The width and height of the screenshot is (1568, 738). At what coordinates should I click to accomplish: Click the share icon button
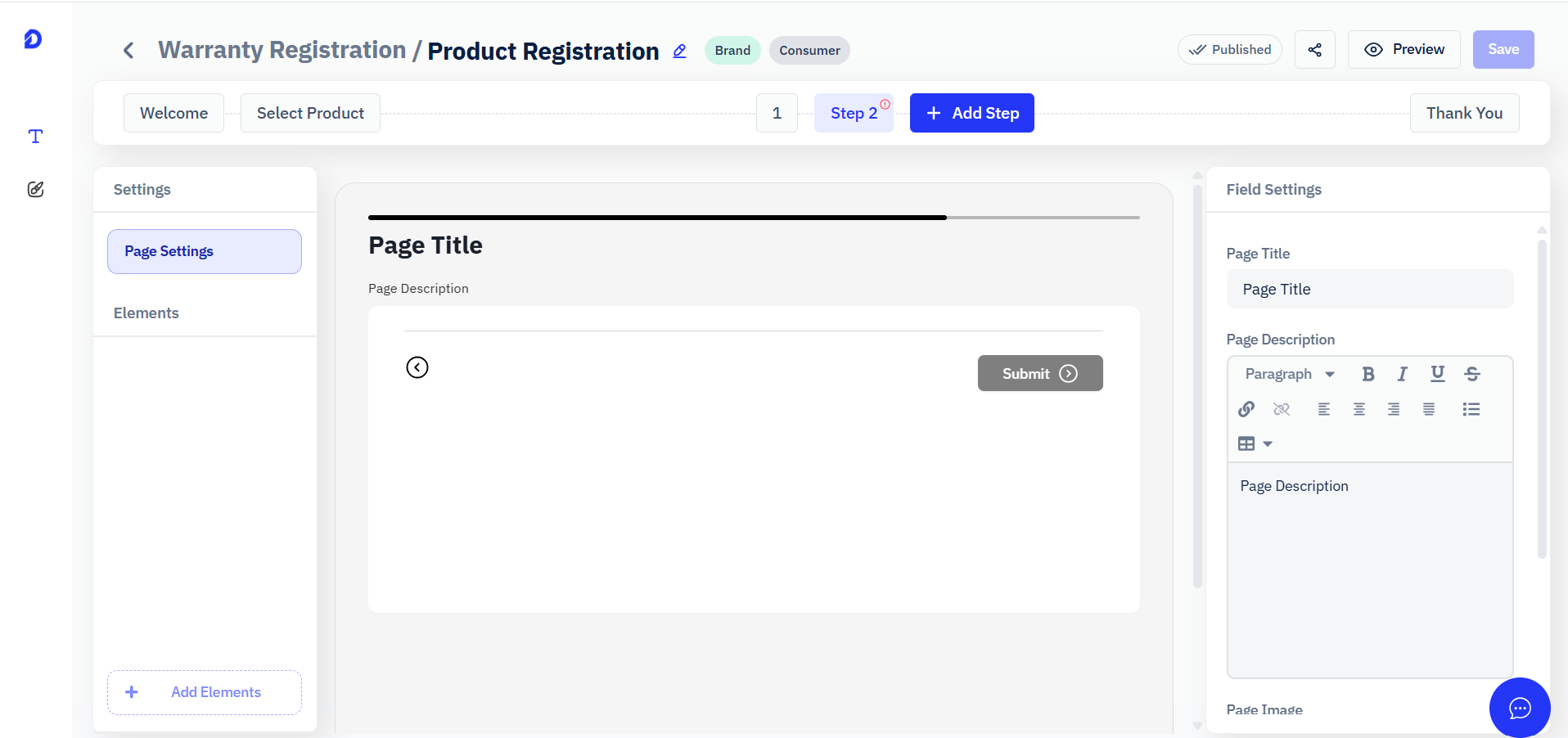(1315, 50)
